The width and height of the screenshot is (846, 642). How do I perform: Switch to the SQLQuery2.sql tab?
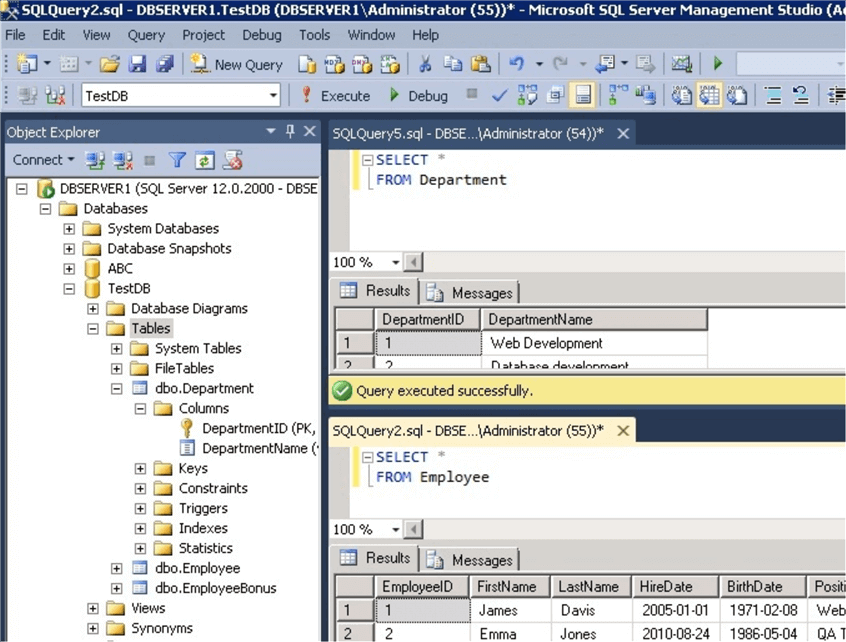click(467, 431)
